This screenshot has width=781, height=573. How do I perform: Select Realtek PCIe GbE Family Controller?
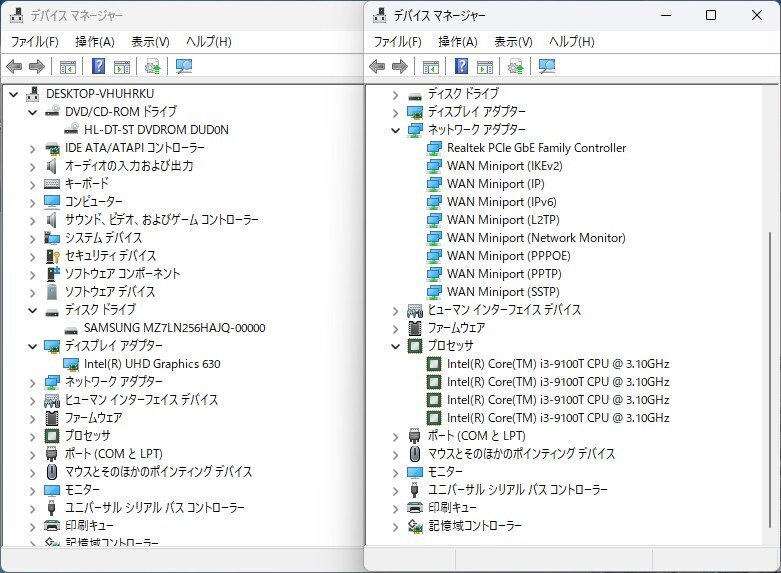[536, 148]
